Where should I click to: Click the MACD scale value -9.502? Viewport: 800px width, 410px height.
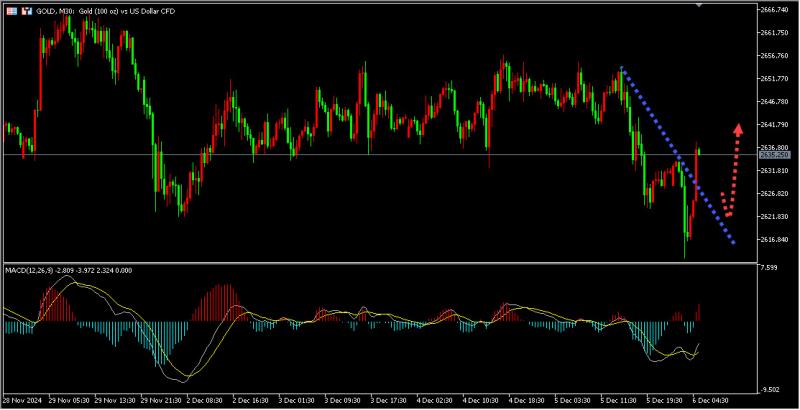769,390
